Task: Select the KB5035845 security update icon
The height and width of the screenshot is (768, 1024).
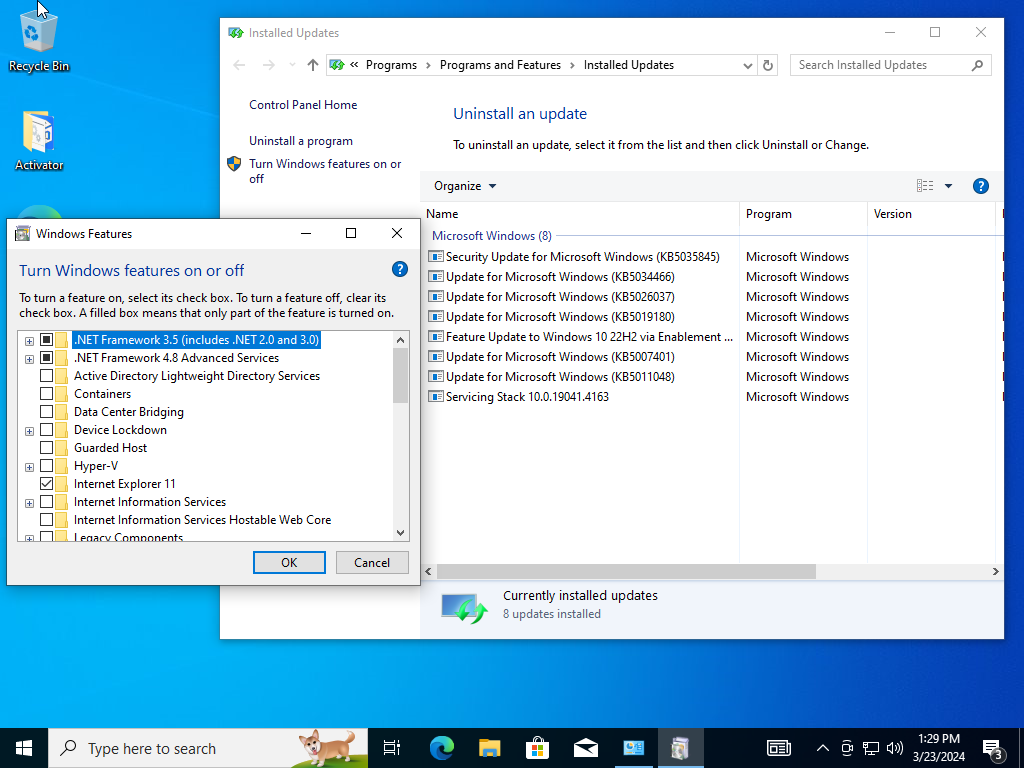Action: tap(436, 257)
